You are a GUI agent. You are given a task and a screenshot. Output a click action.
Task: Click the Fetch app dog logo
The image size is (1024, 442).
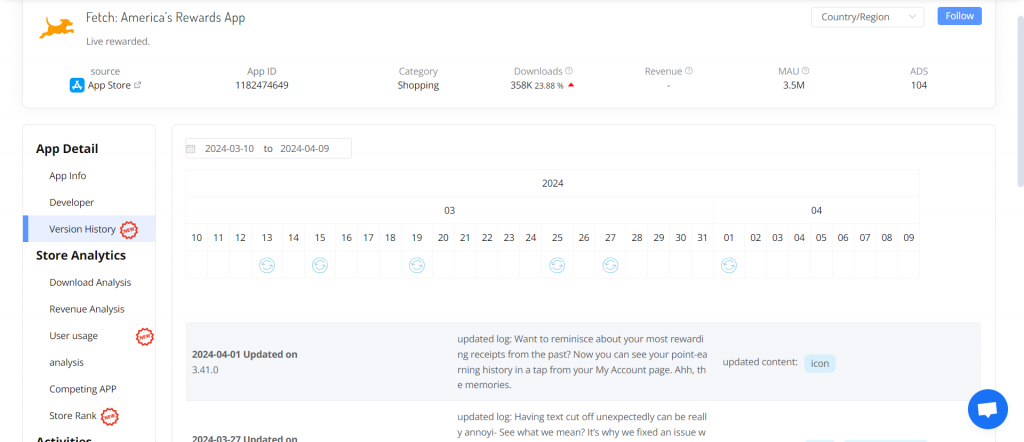click(x=56, y=27)
